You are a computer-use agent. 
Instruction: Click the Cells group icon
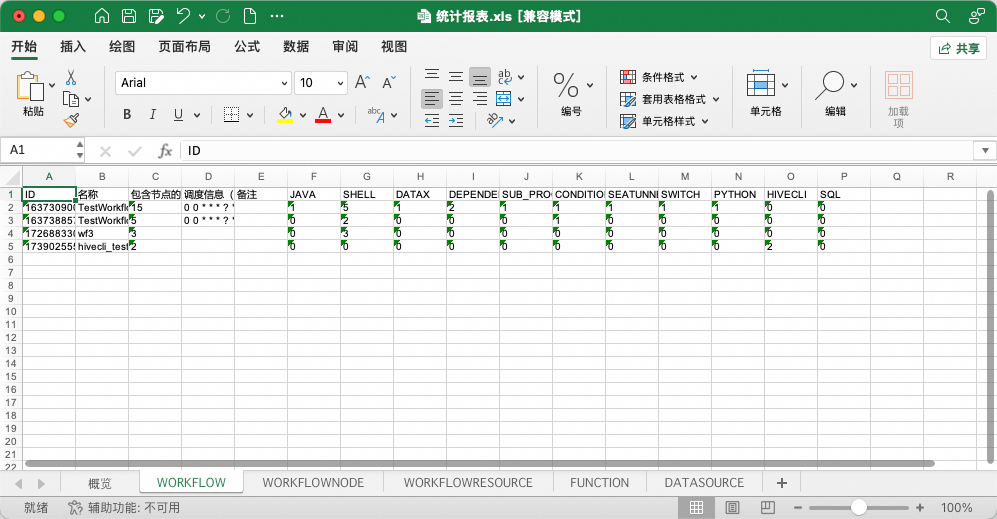(x=760, y=83)
